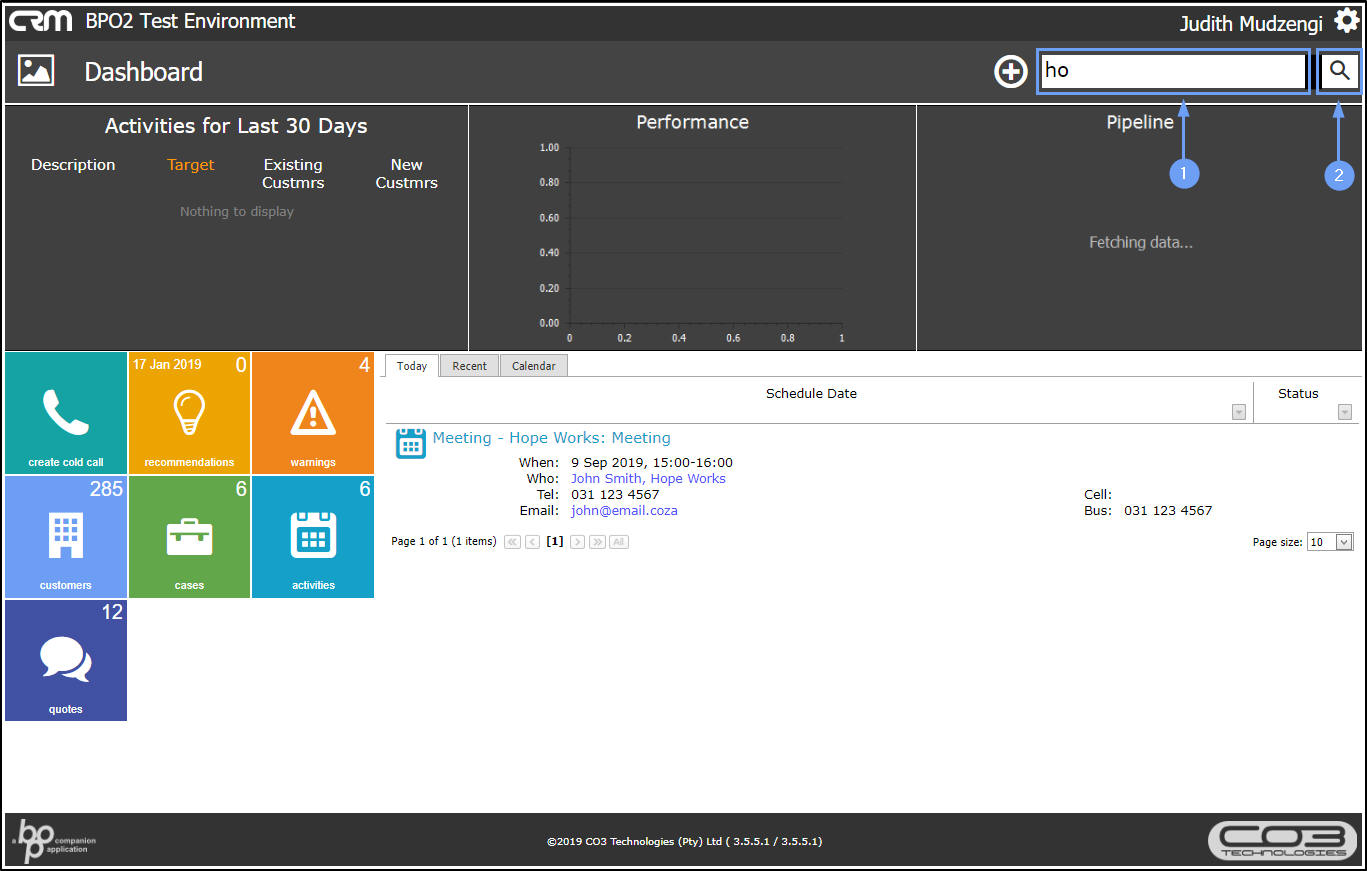Click the meeting time 9 Sep 2019, 15:00-16:00
Image resolution: width=1367 pixels, height=871 pixels.
coord(652,463)
